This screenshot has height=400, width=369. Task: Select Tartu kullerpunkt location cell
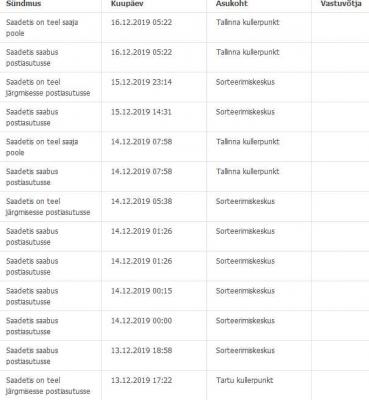pos(244,380)
